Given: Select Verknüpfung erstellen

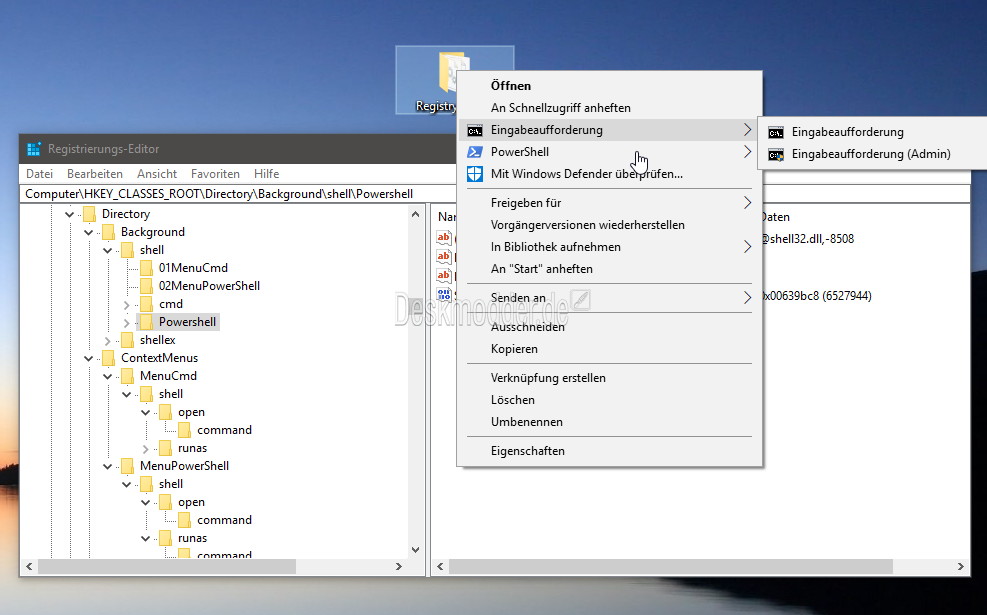Looking at the screenshot, I should (x=609, y=378).
